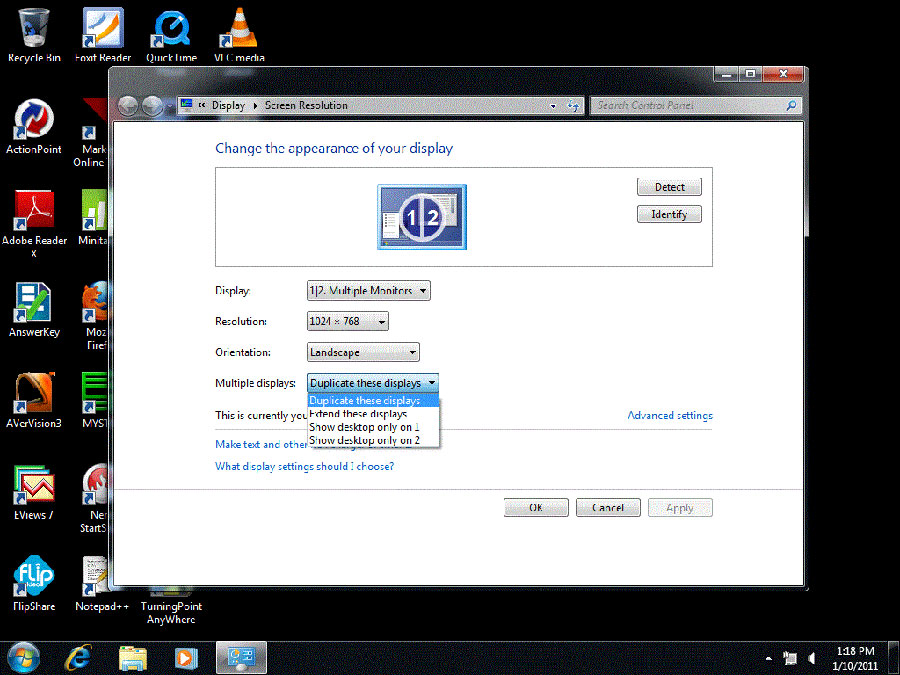Launch the ActionPoint desktop shortcut

(x=34, y=122)
